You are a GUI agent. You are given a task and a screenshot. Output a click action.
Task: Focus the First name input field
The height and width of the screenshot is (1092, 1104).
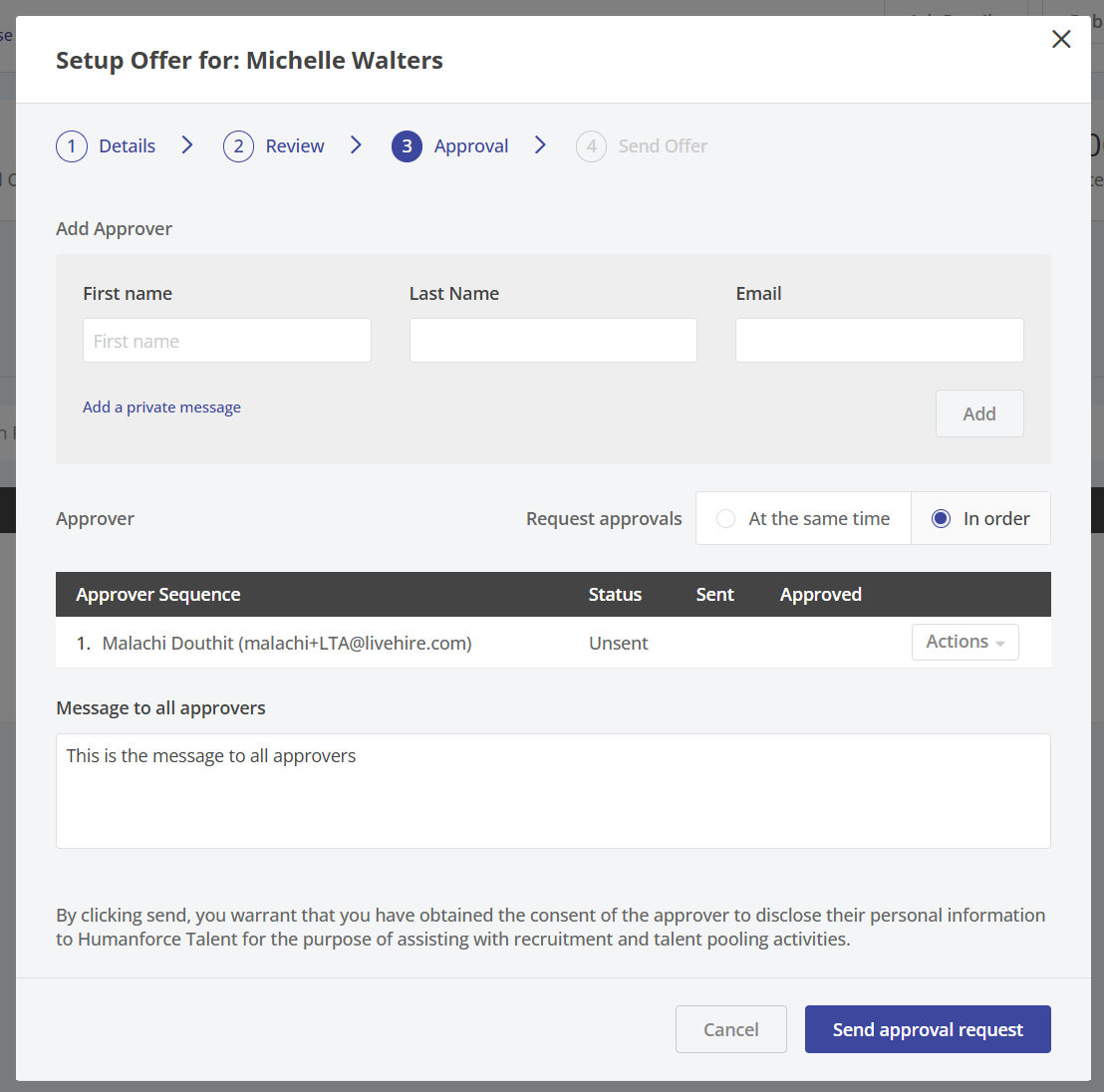click(227, 341)
